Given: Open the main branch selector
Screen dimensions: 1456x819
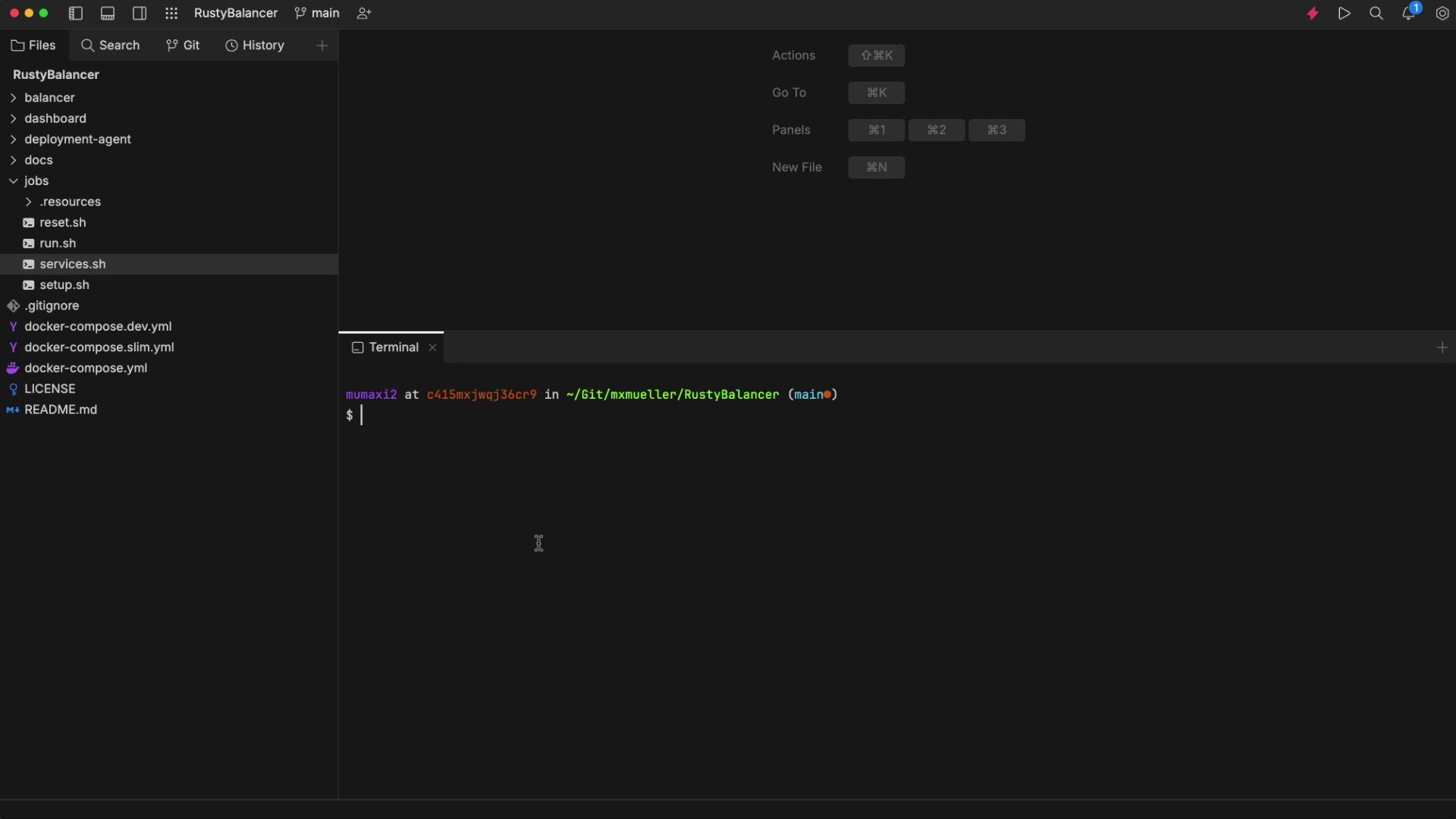Looking at the screenshot, I should [317, 14].
